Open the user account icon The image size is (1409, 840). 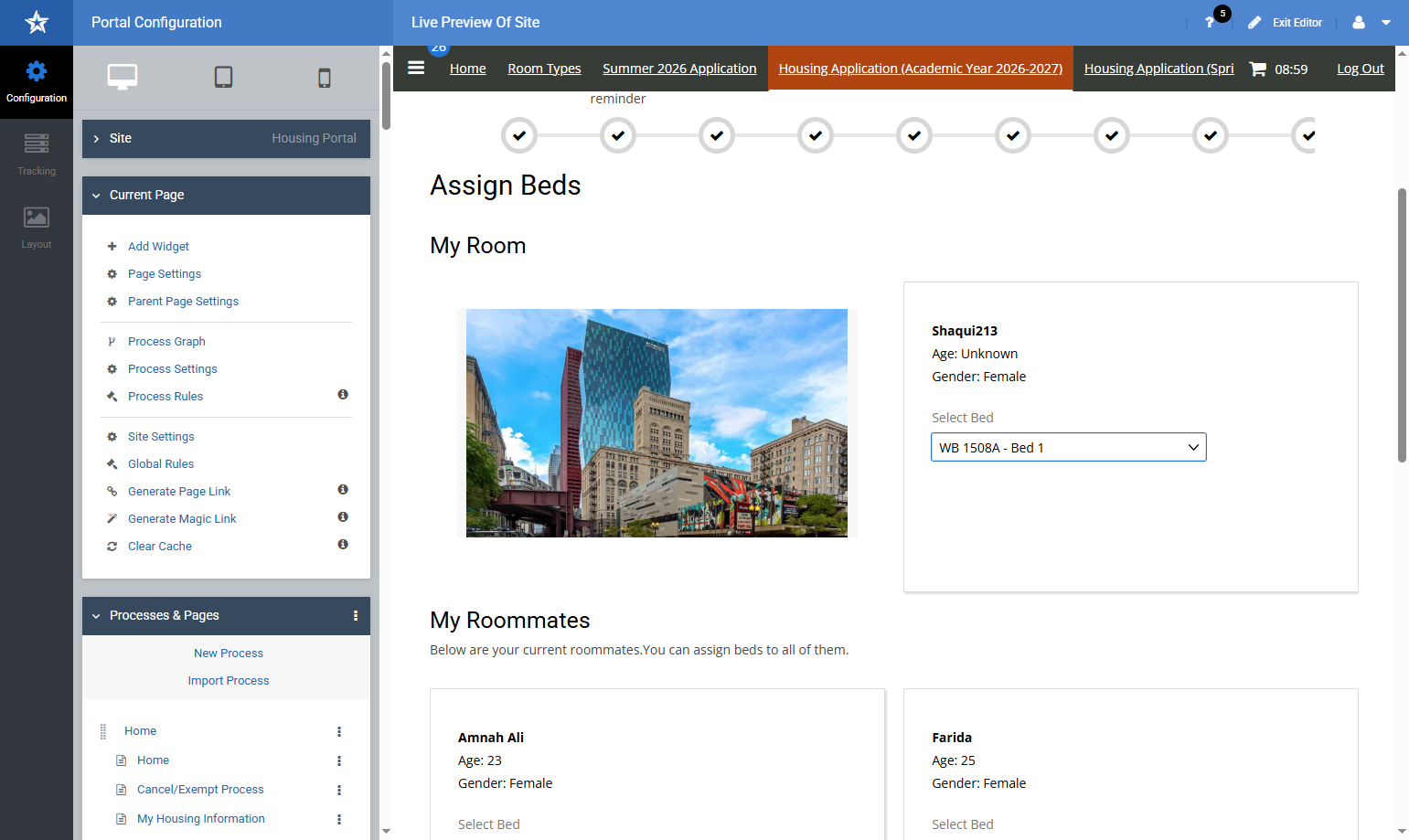[1359, 22]
